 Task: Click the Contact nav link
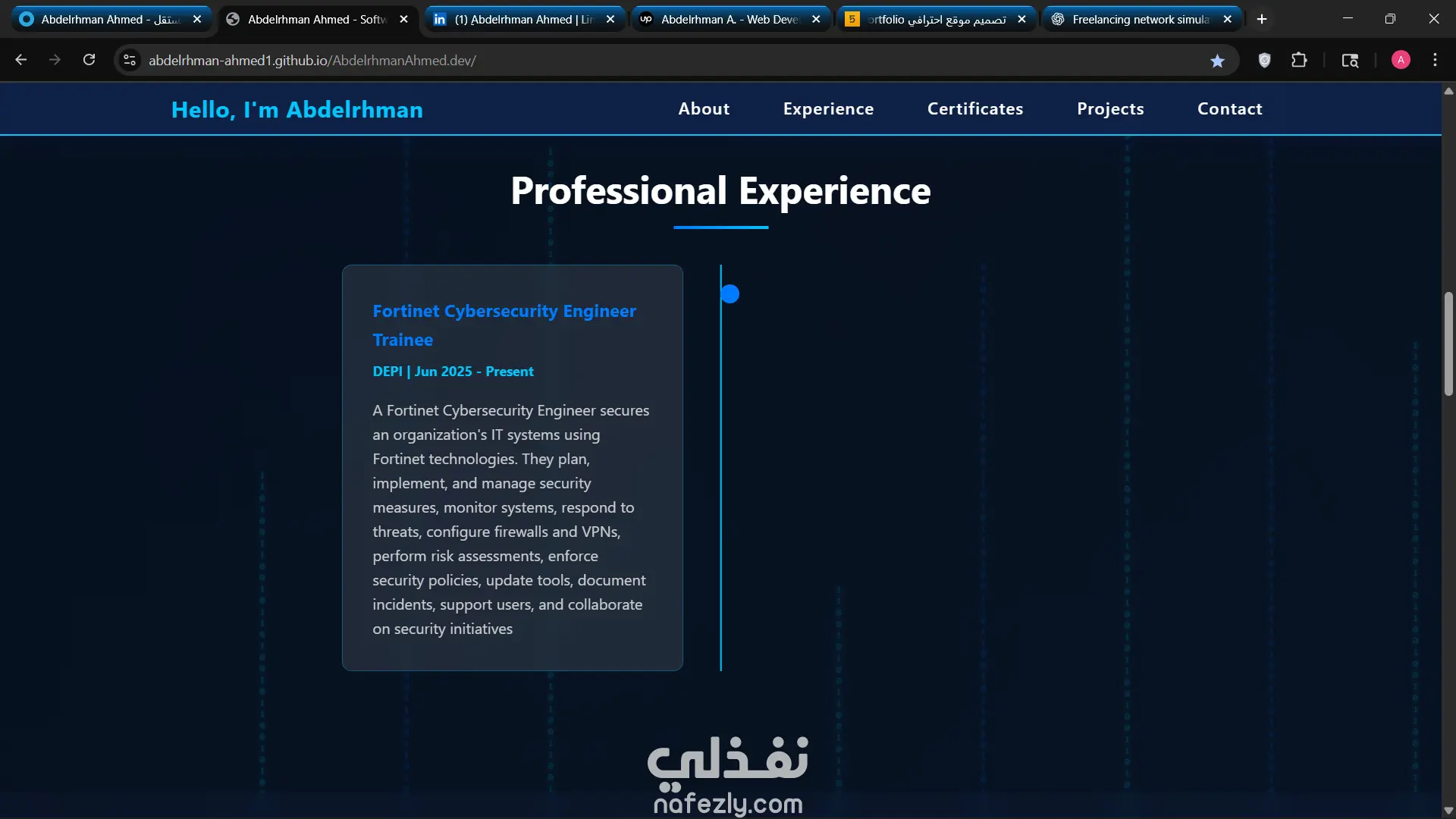coord(1229,108)
